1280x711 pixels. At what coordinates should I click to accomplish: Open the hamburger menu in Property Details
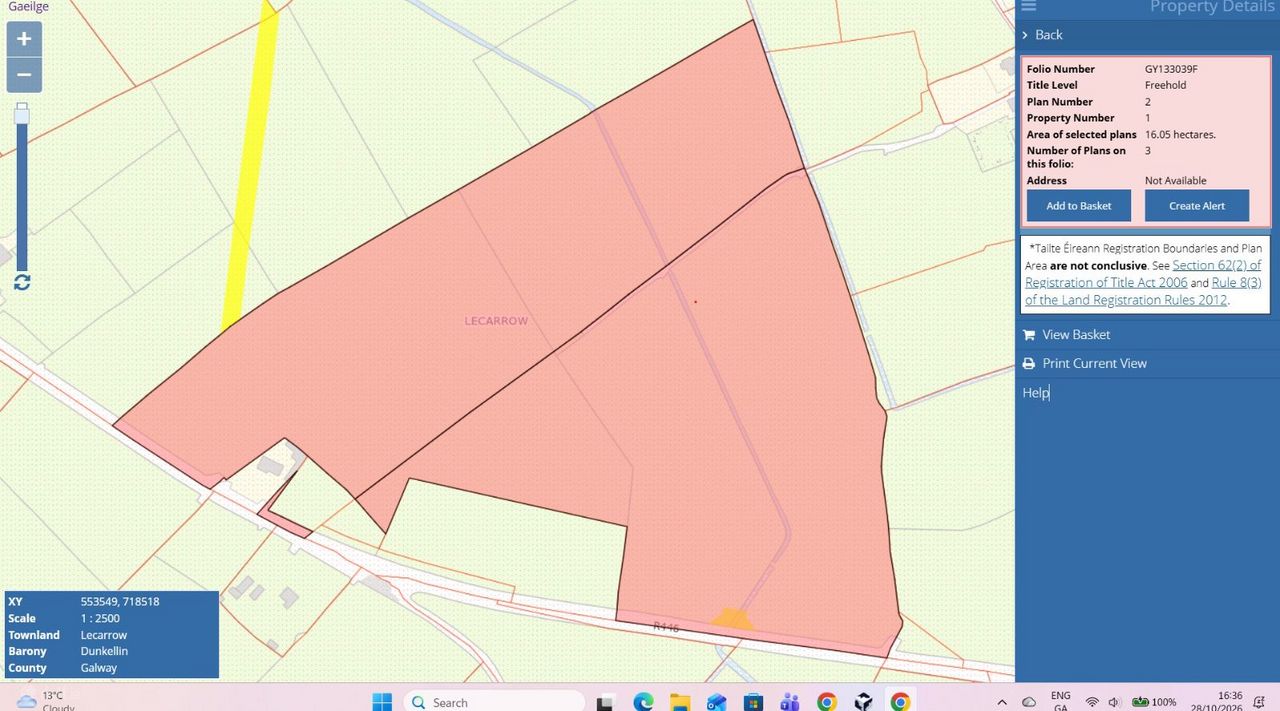pos(1029,7)
